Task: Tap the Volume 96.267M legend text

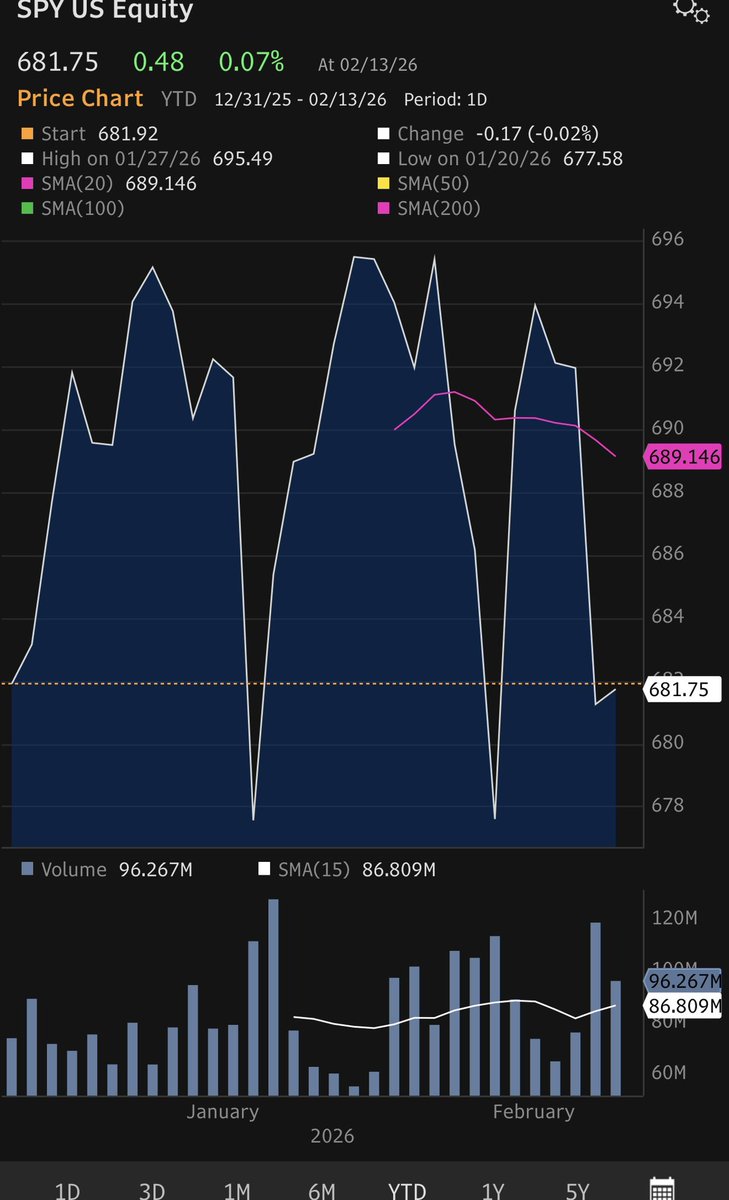Action: click(117, 870)
